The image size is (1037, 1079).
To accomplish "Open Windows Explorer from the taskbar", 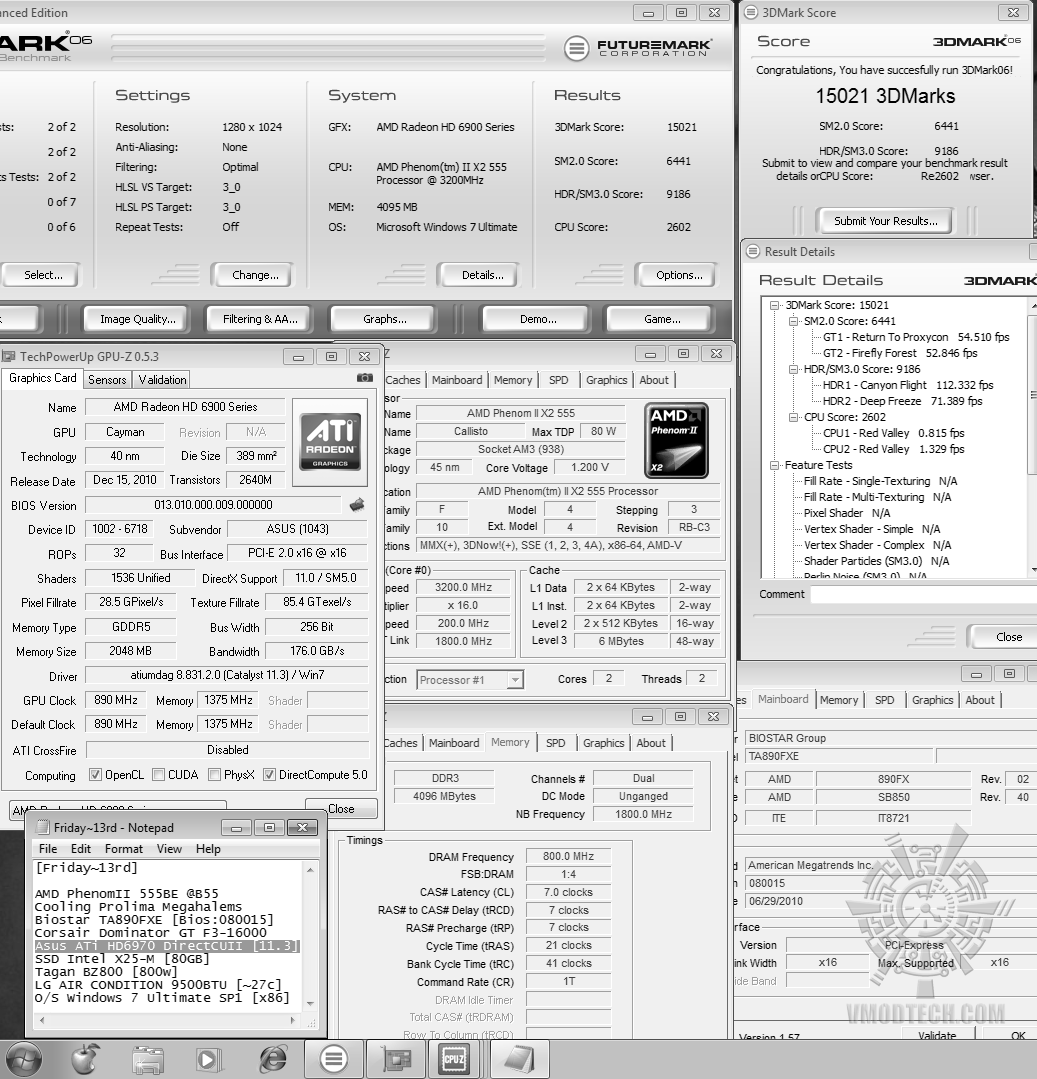I will [x=148, y=1059].
